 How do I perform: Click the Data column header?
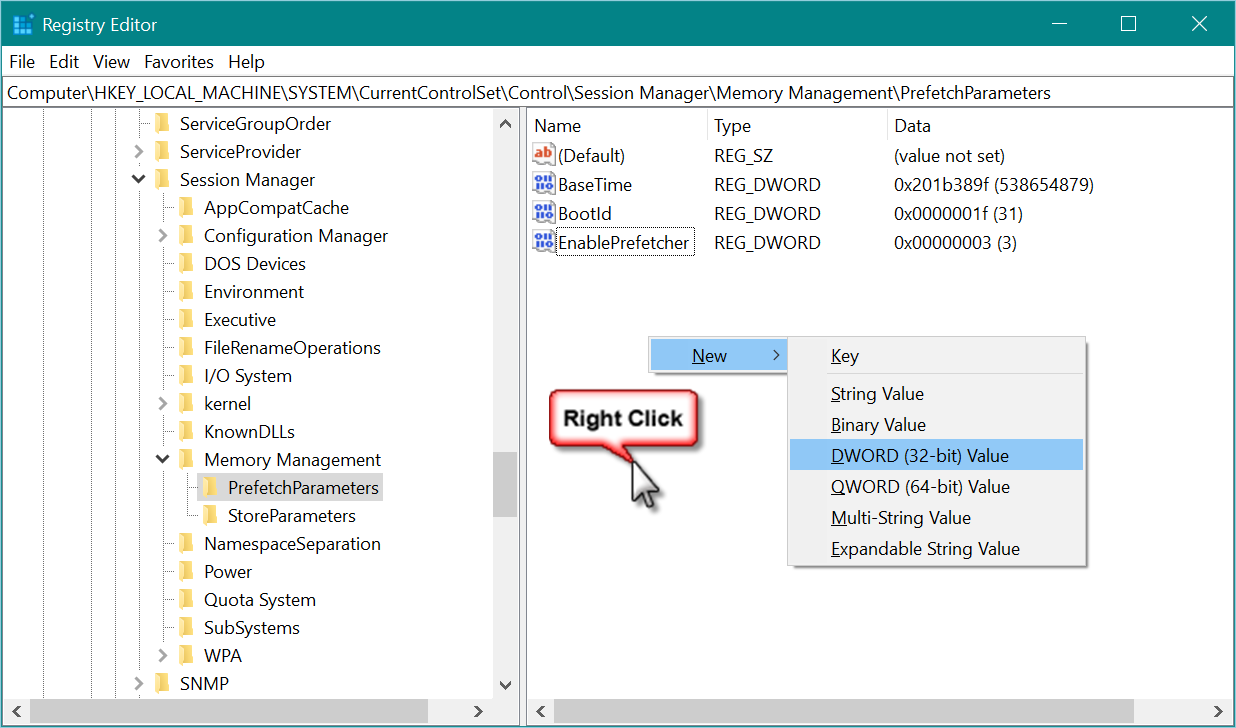click(912, 126)
